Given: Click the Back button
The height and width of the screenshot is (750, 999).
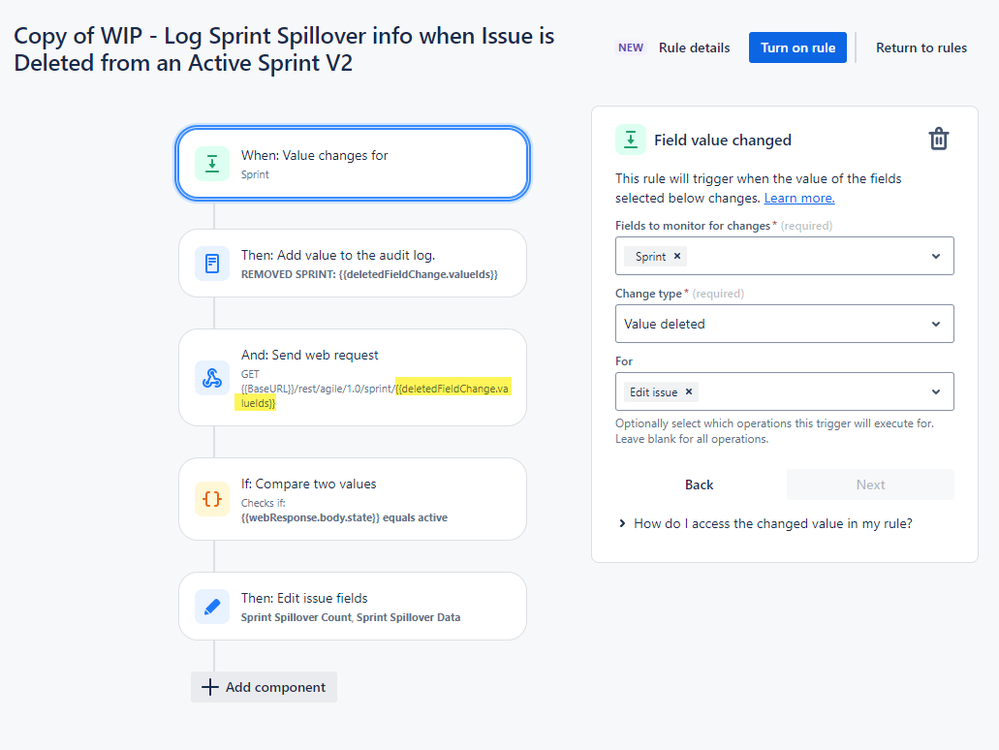Looking at the screenshot, I should (x=699, y=484).
